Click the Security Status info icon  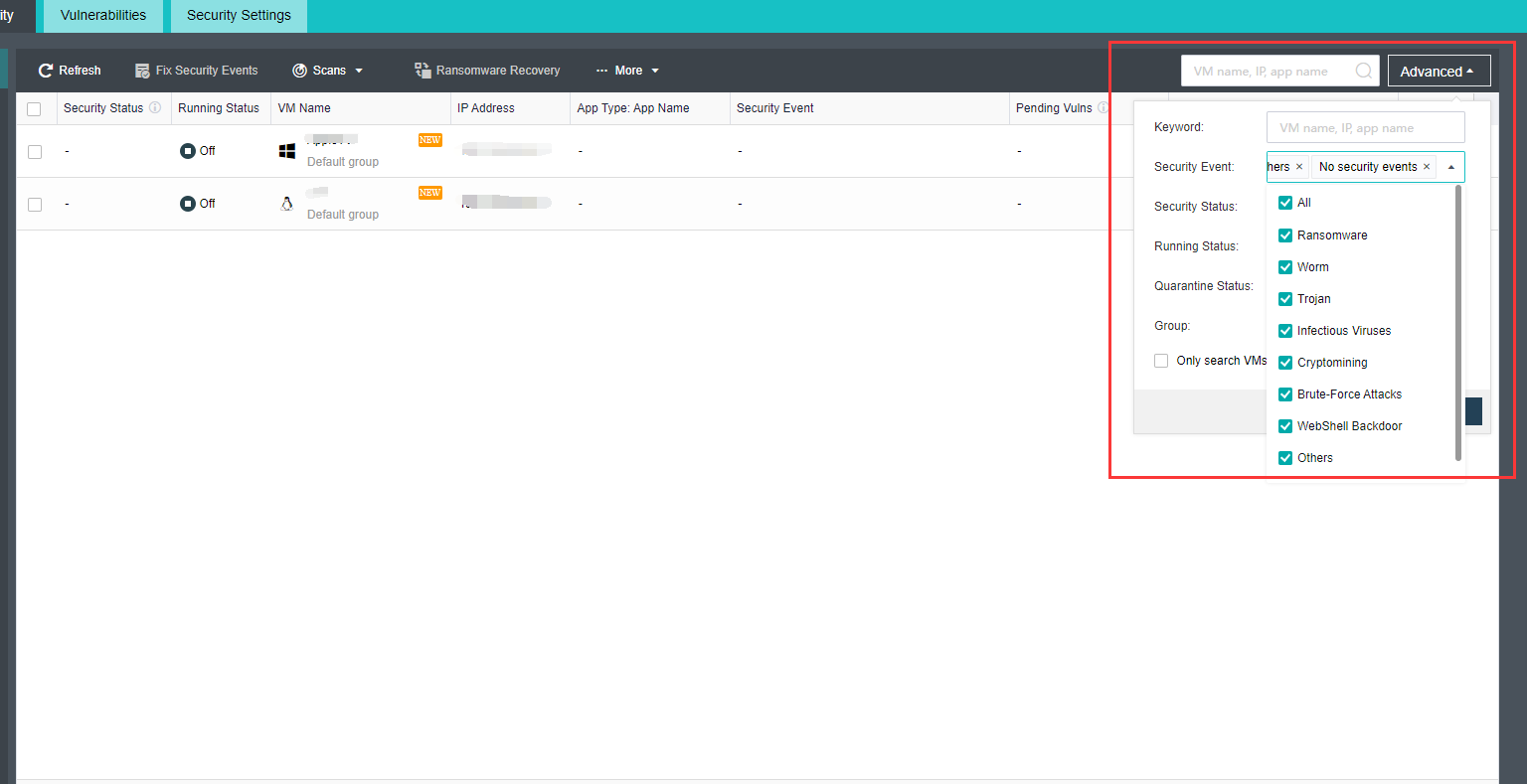click(x=155, y=107)
